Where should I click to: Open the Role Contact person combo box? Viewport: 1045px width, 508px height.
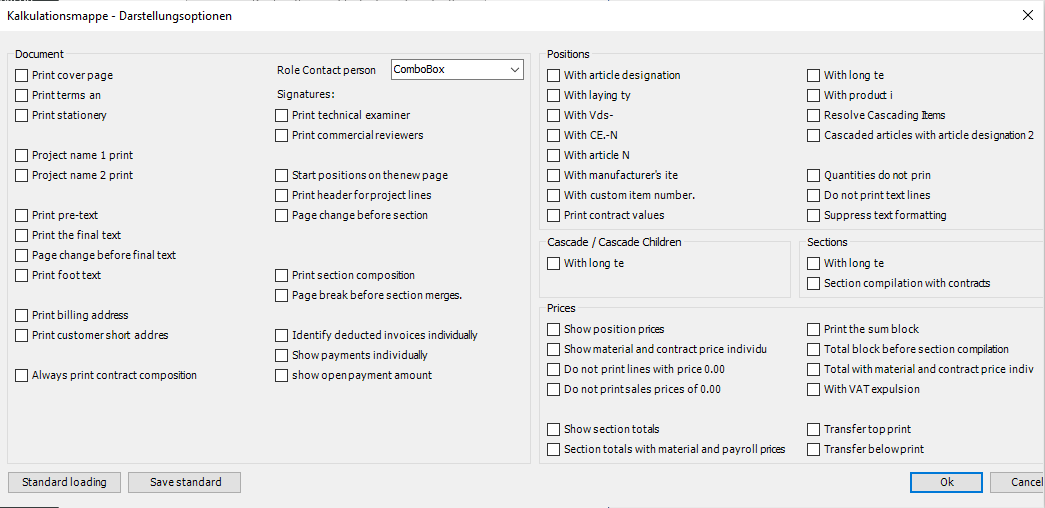coord(457,69)
